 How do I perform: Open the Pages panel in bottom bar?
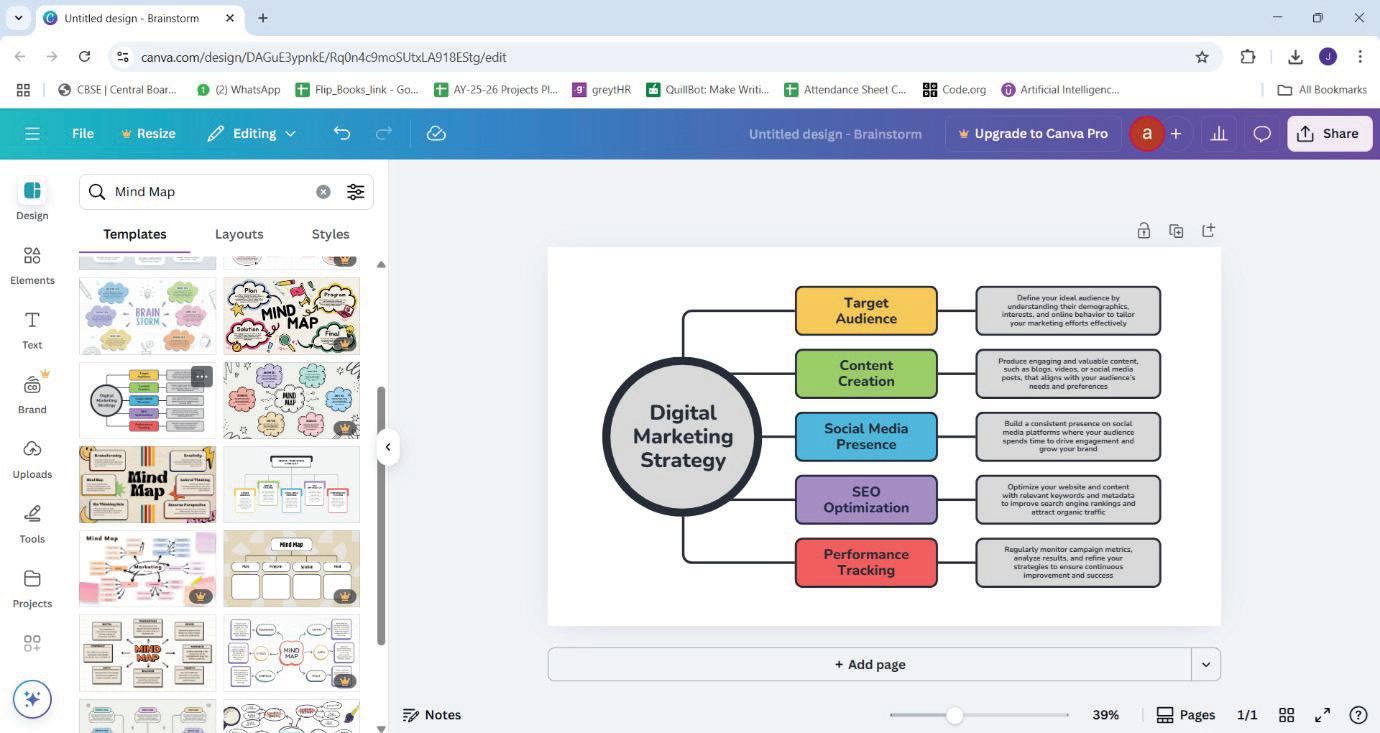coord(1186,715)
